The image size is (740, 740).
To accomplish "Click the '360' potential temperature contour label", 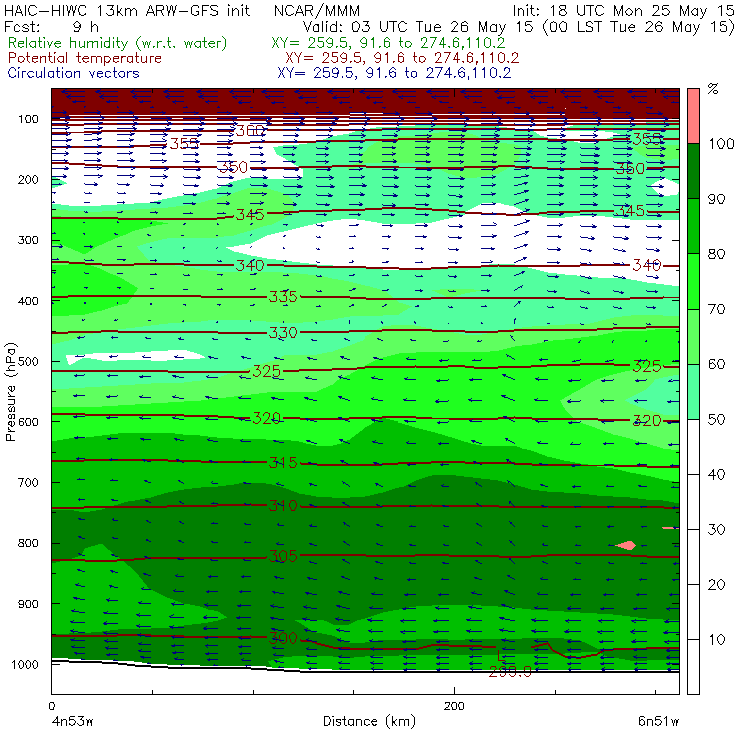I will pyautogui.click(x=250, y=131).
